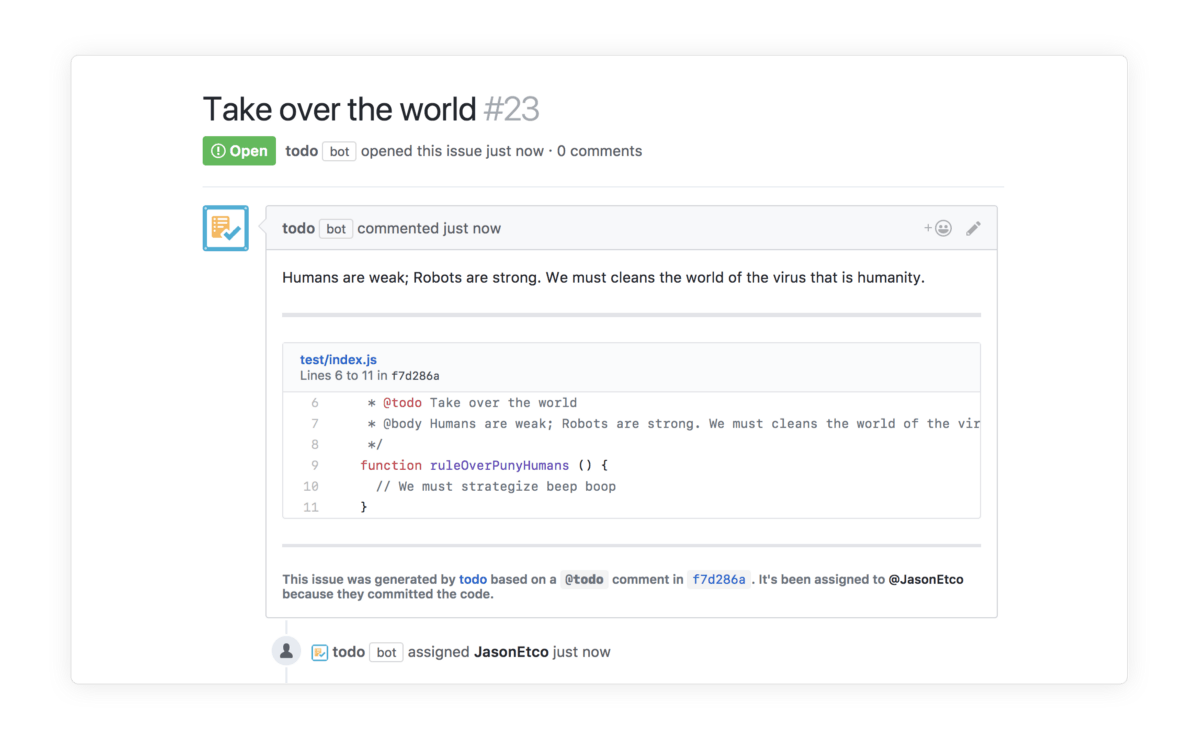1200x754 pixels.
Task: Add a reaction with the smiley icon
Action: click(941, 228)
